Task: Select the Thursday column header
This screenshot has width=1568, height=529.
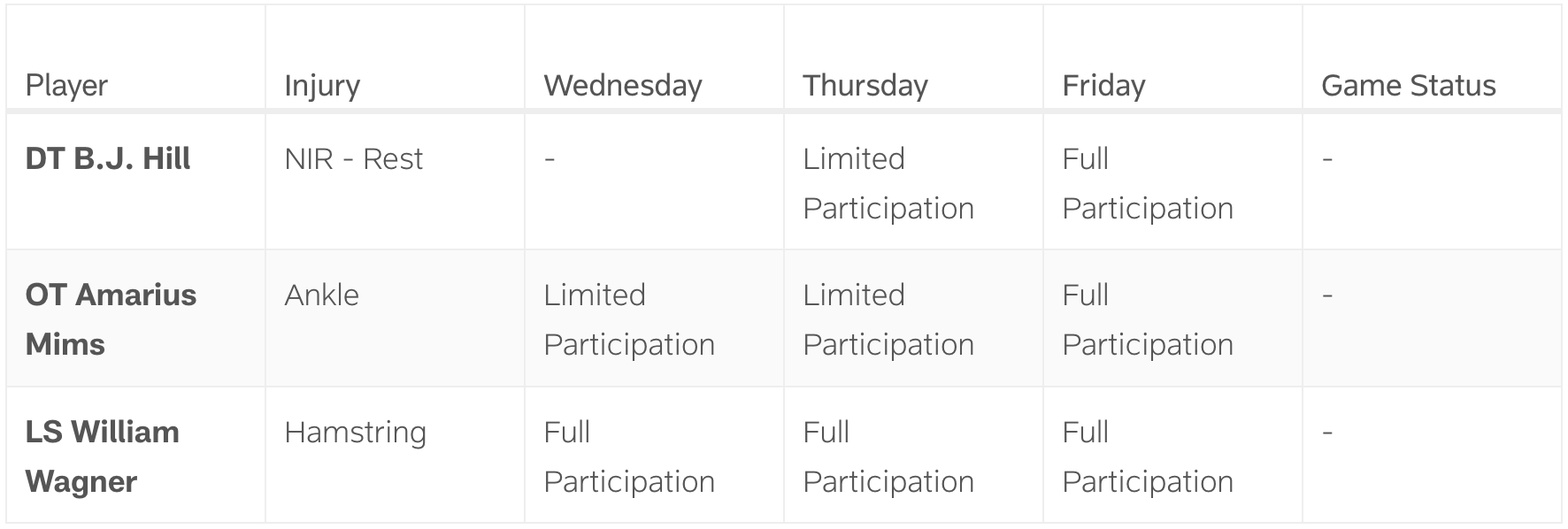Action: click(x=865, y=86)
